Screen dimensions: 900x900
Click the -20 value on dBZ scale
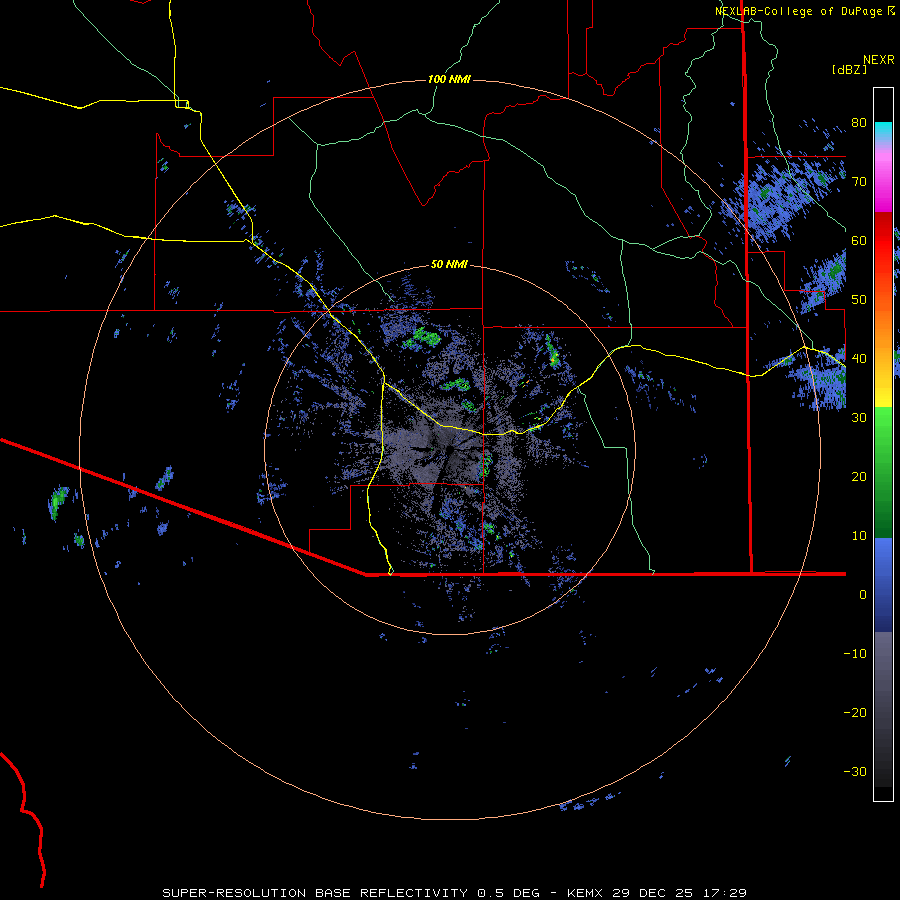[x=855, y=713]
